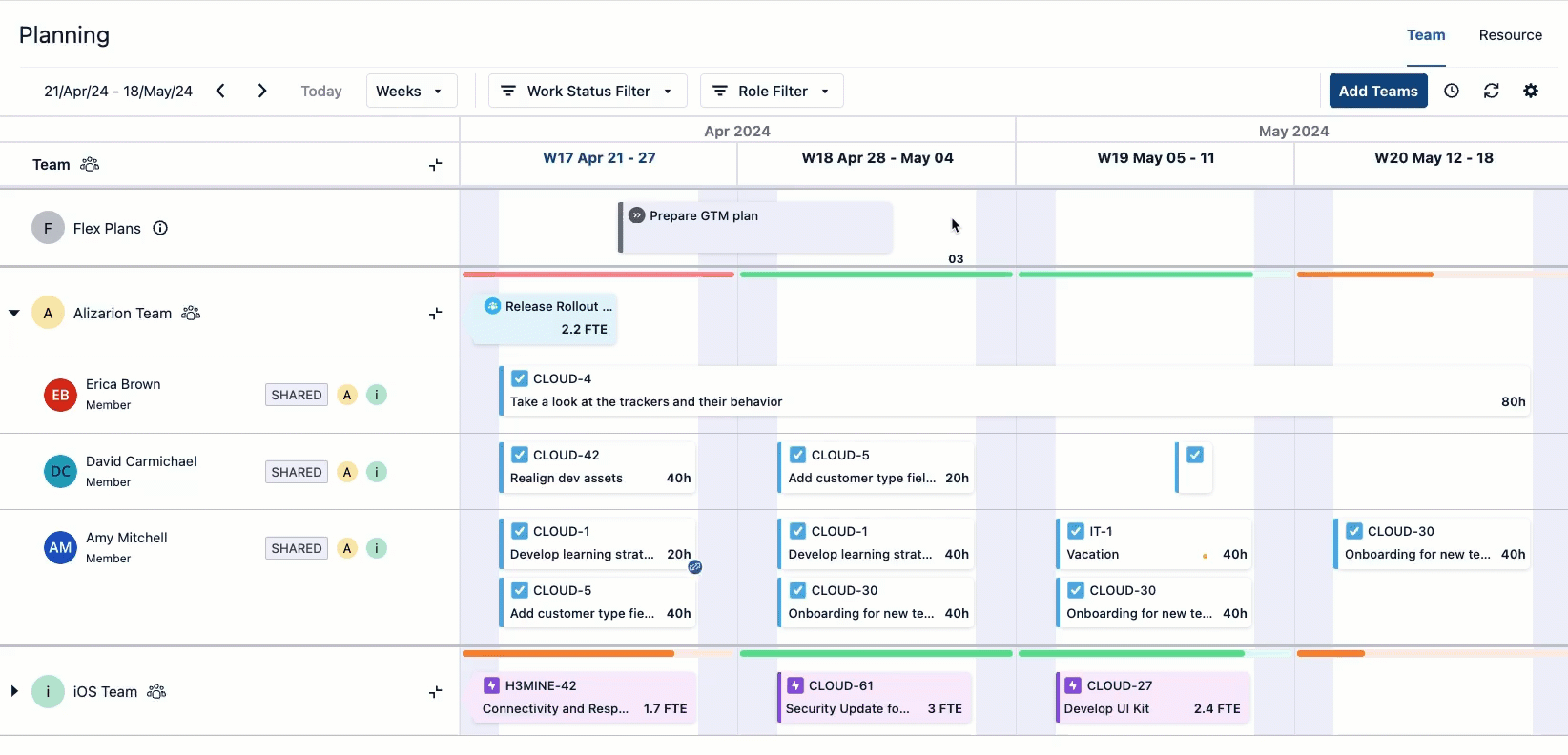Image resolution: width=1568 pixels, height=755 pixels.
Task: Click the link icon on CLOUD-1 card
Action: (695, 566)
